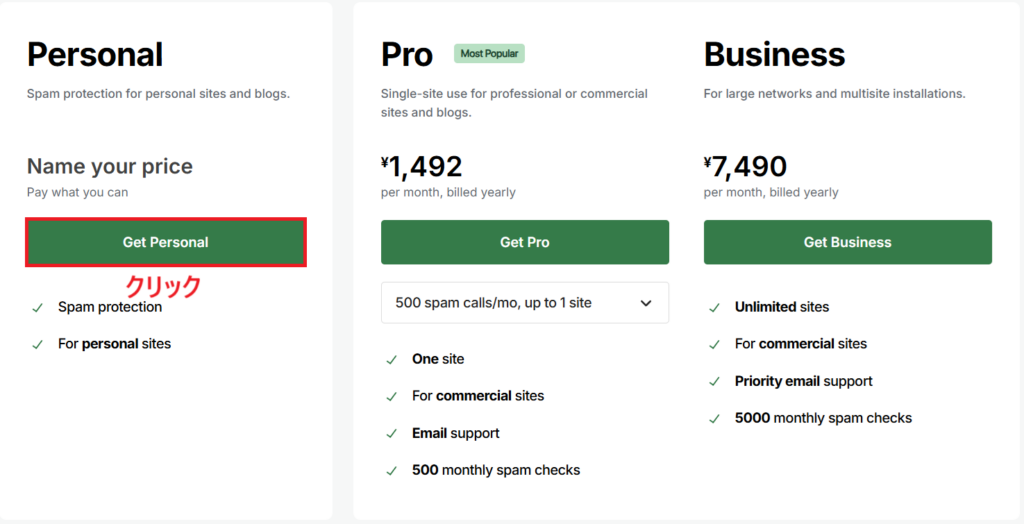Click the Personal plan heading
The image size is (1024, 524).
point(95,54)
